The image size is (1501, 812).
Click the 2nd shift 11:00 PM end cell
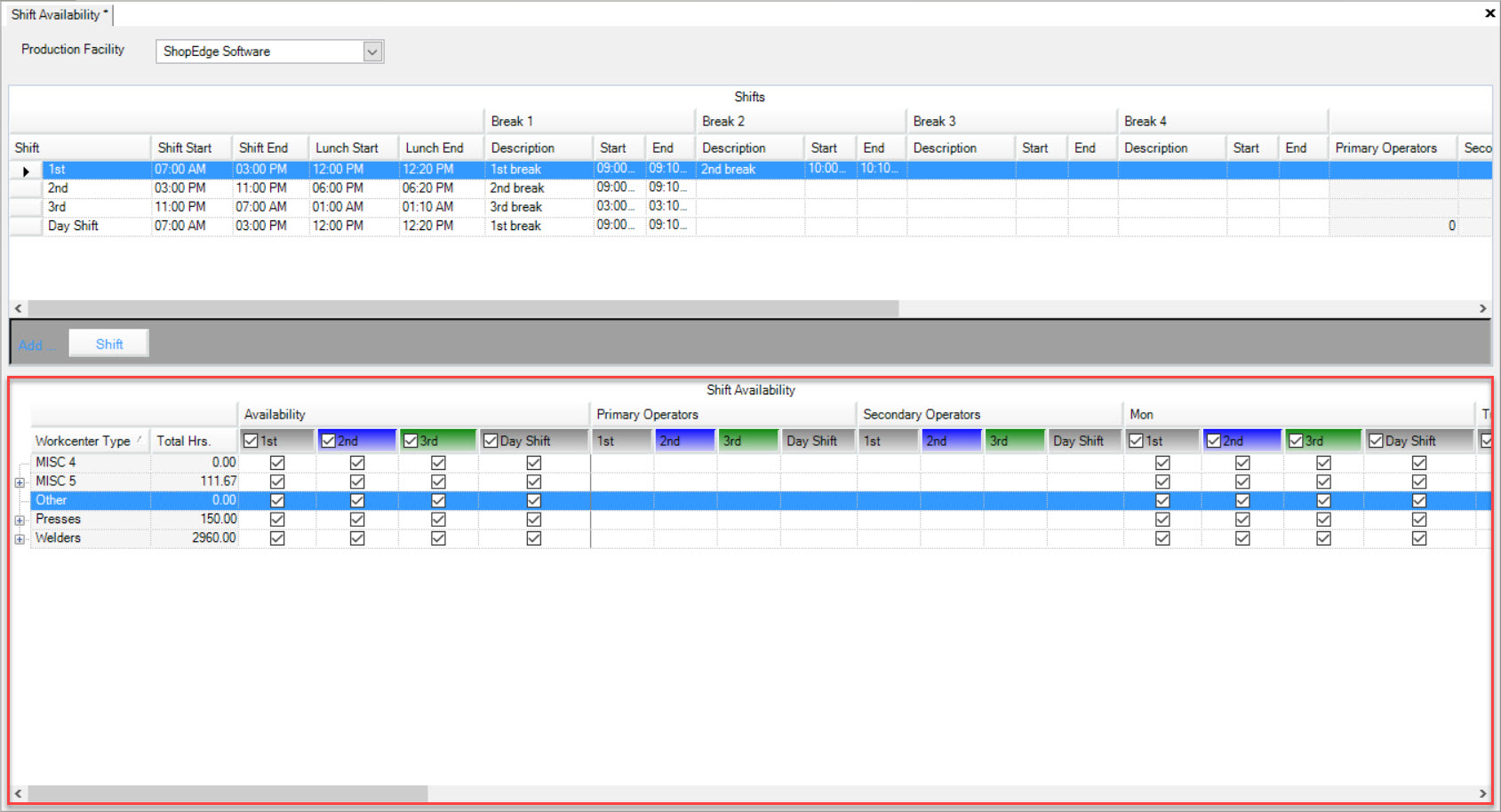coord(270,188)
